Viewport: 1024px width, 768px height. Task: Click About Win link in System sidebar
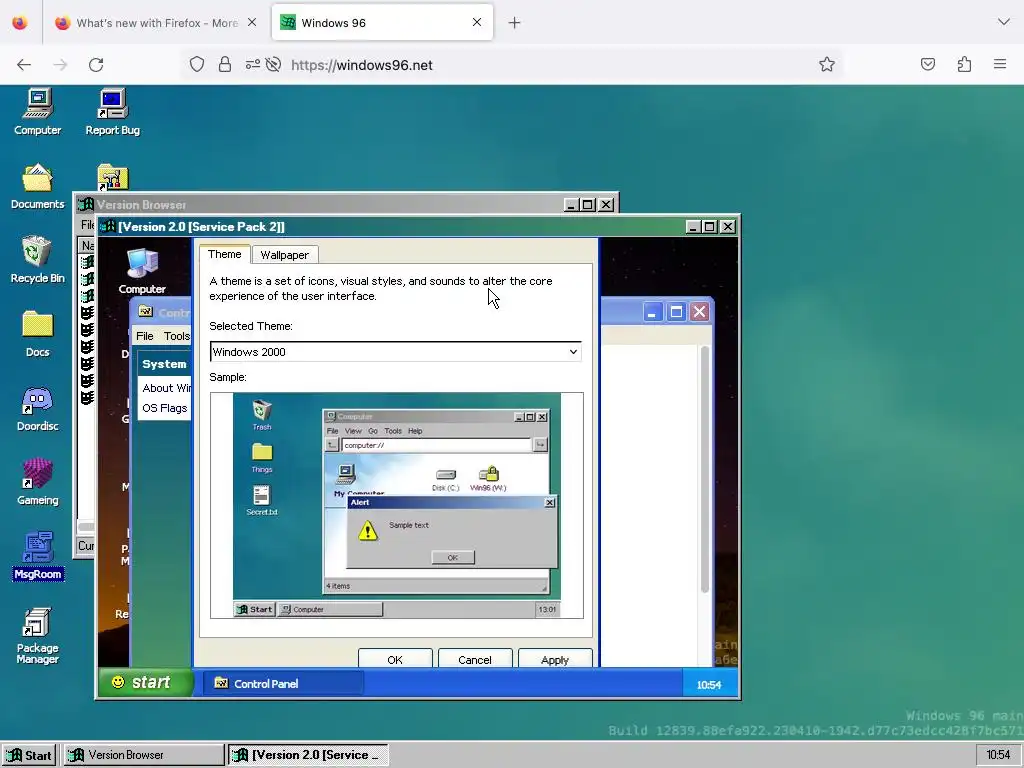pyautogui.click(x=167, y=388)
